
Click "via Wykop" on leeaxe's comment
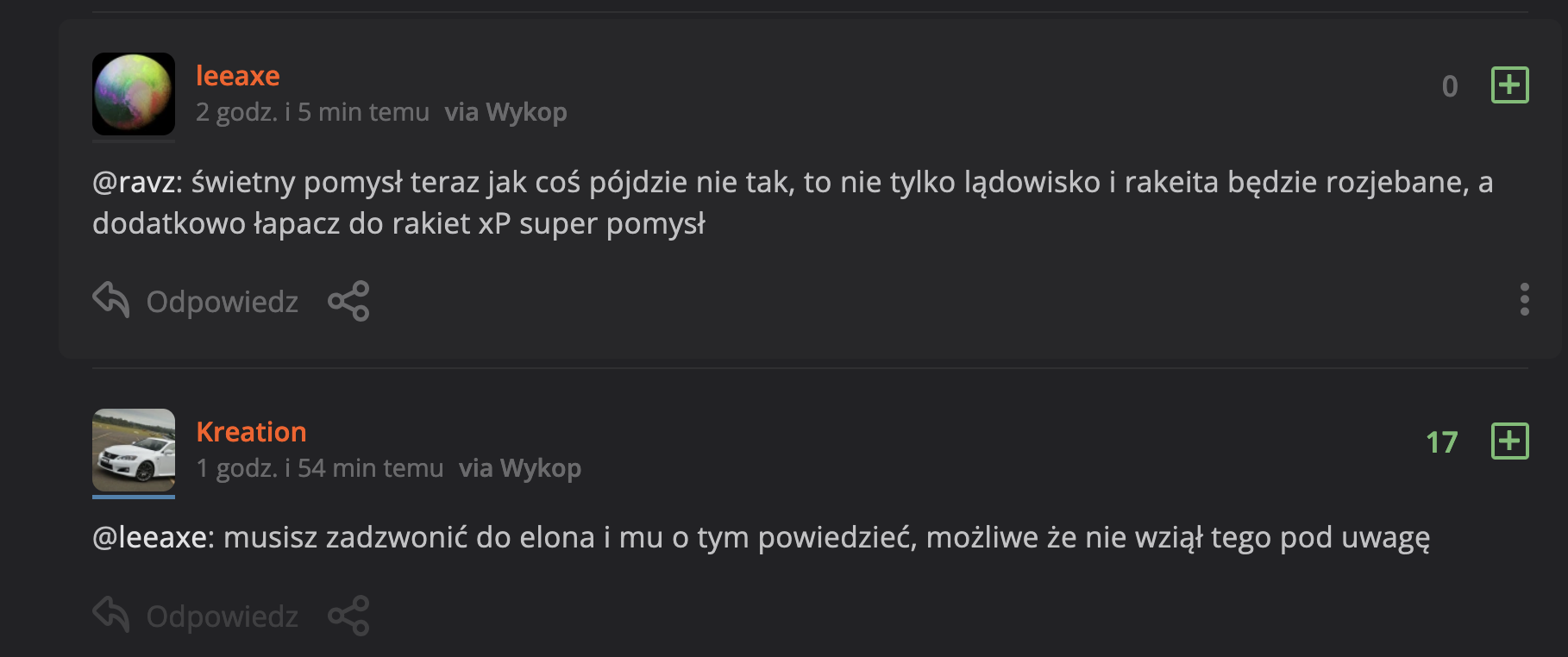click(505, 112)
